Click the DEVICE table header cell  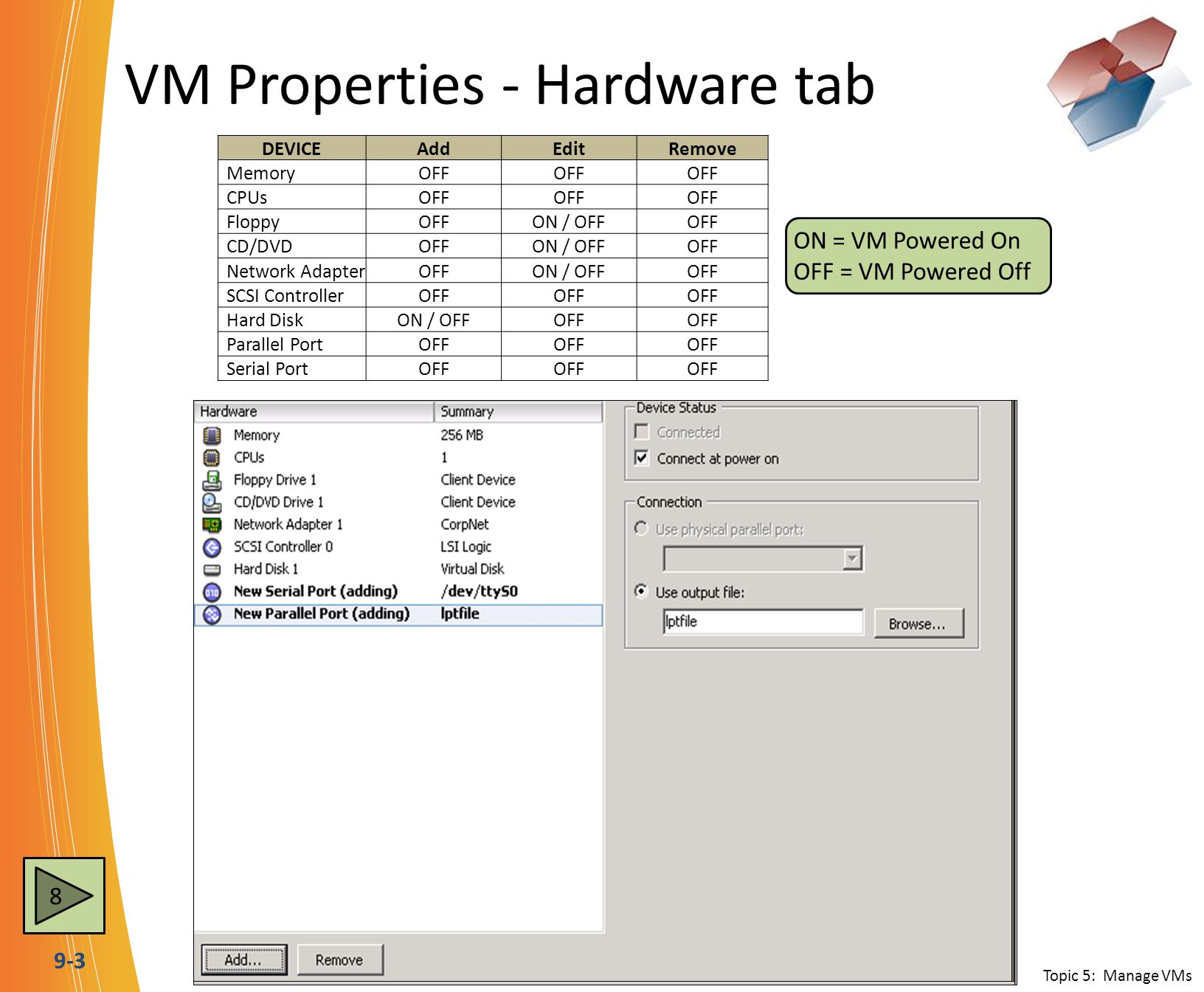coord(292,148)
